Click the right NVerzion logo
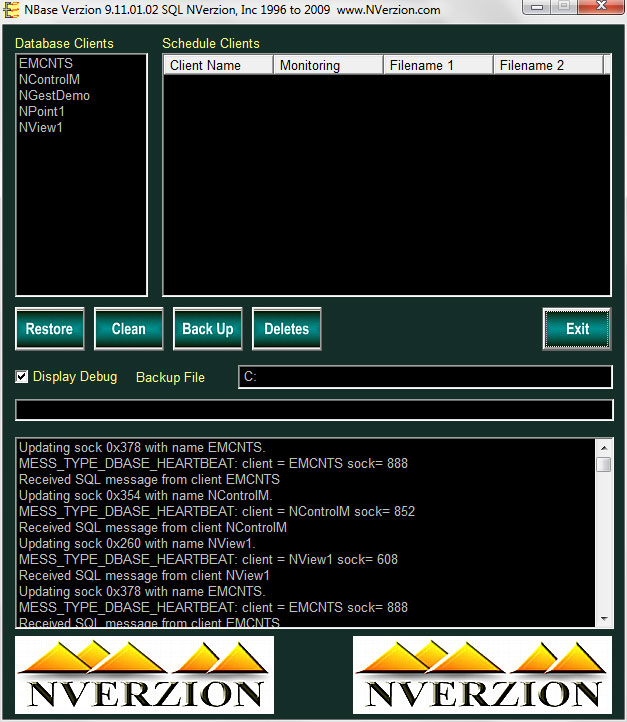 point(482,675)
